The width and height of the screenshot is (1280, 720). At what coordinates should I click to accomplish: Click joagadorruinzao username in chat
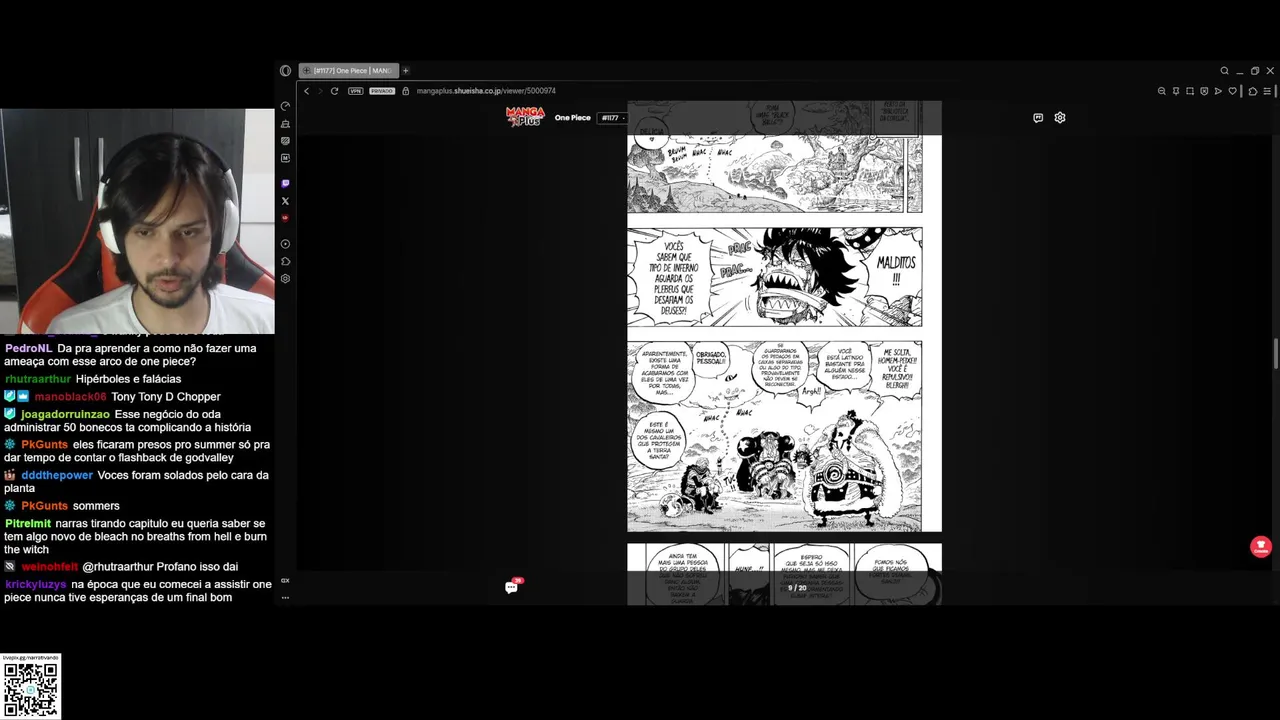65,414
